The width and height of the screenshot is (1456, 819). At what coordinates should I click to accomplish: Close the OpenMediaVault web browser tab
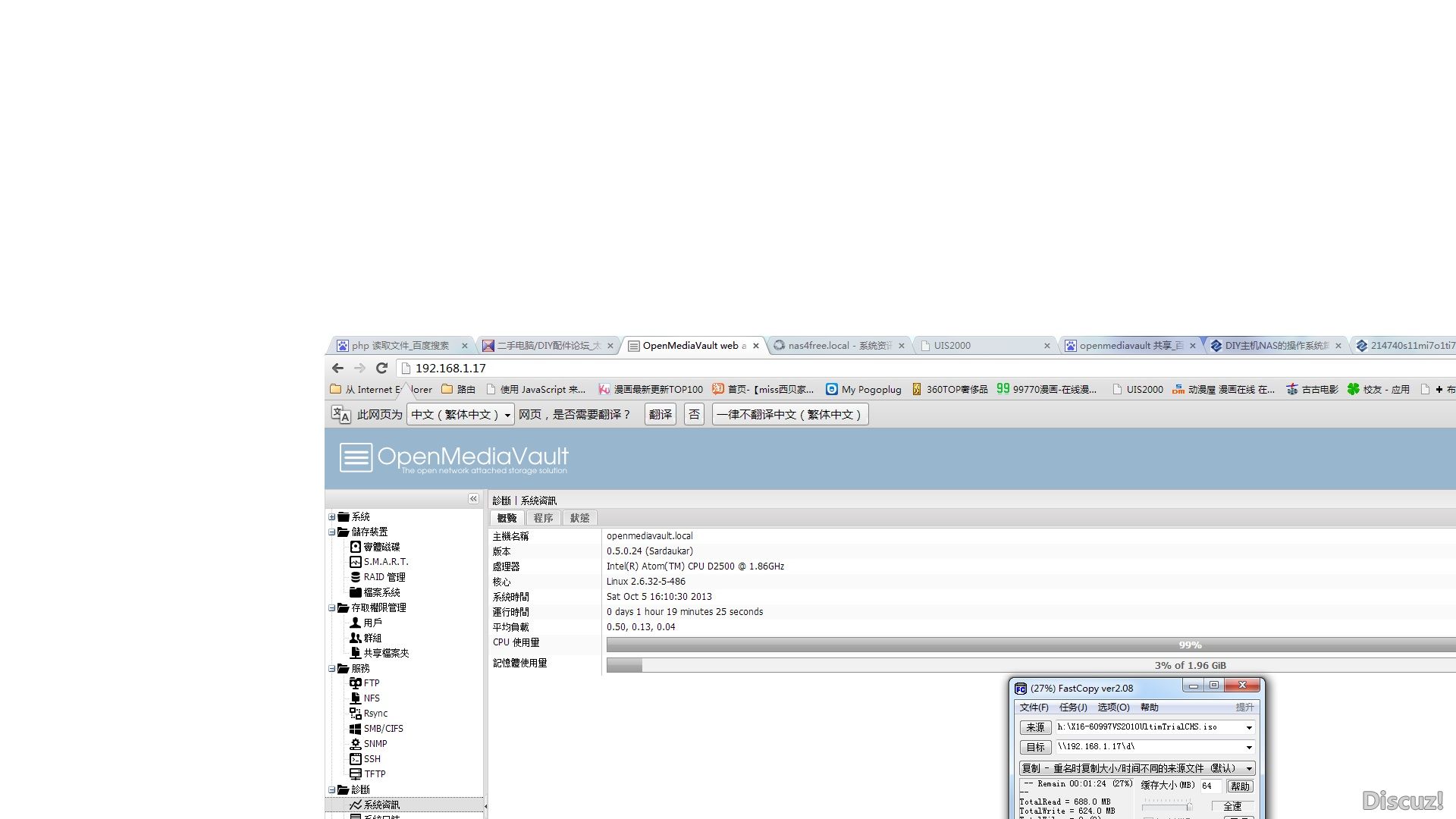(756, 346)
